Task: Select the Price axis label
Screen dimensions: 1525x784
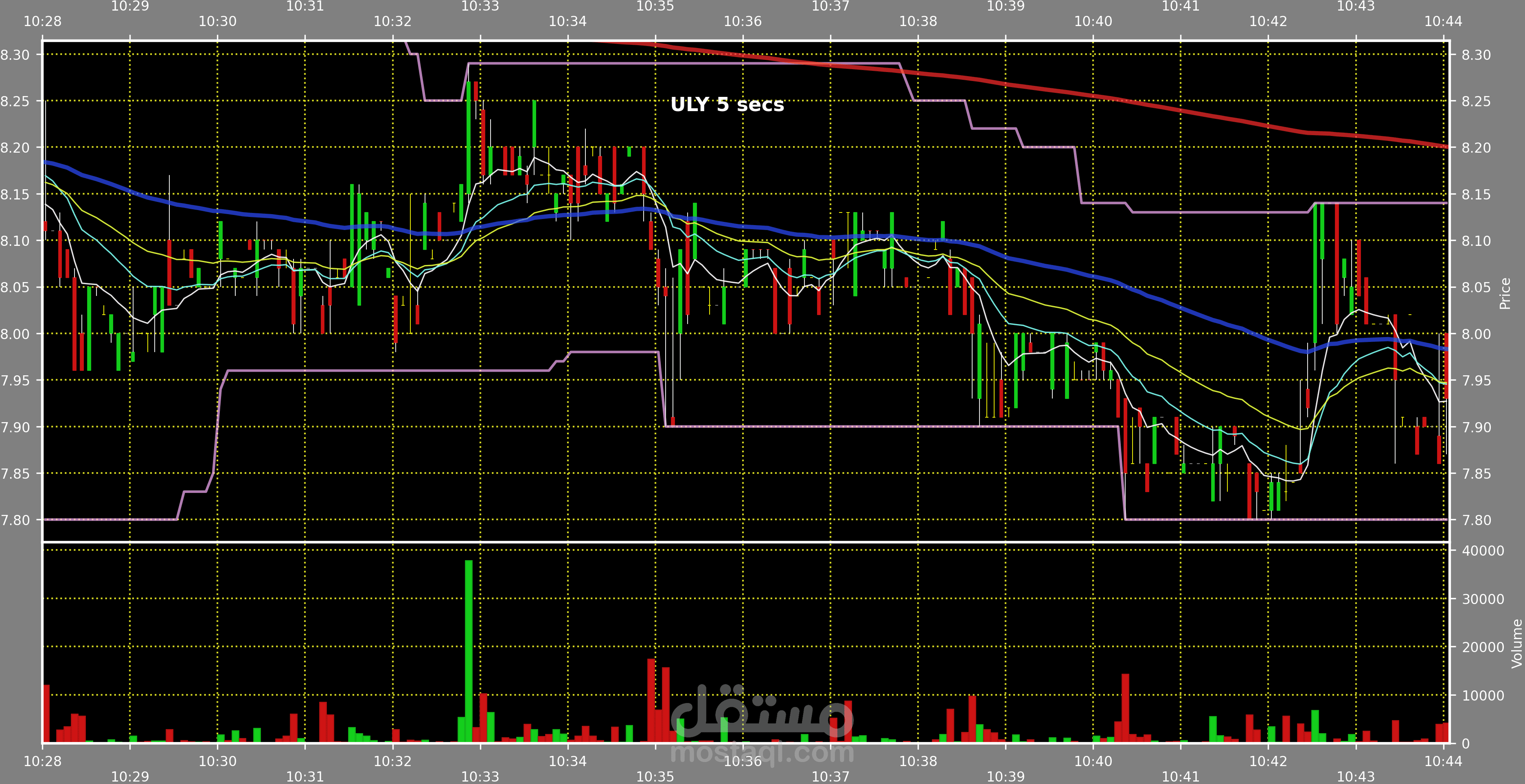Action: click(1504, 294)
